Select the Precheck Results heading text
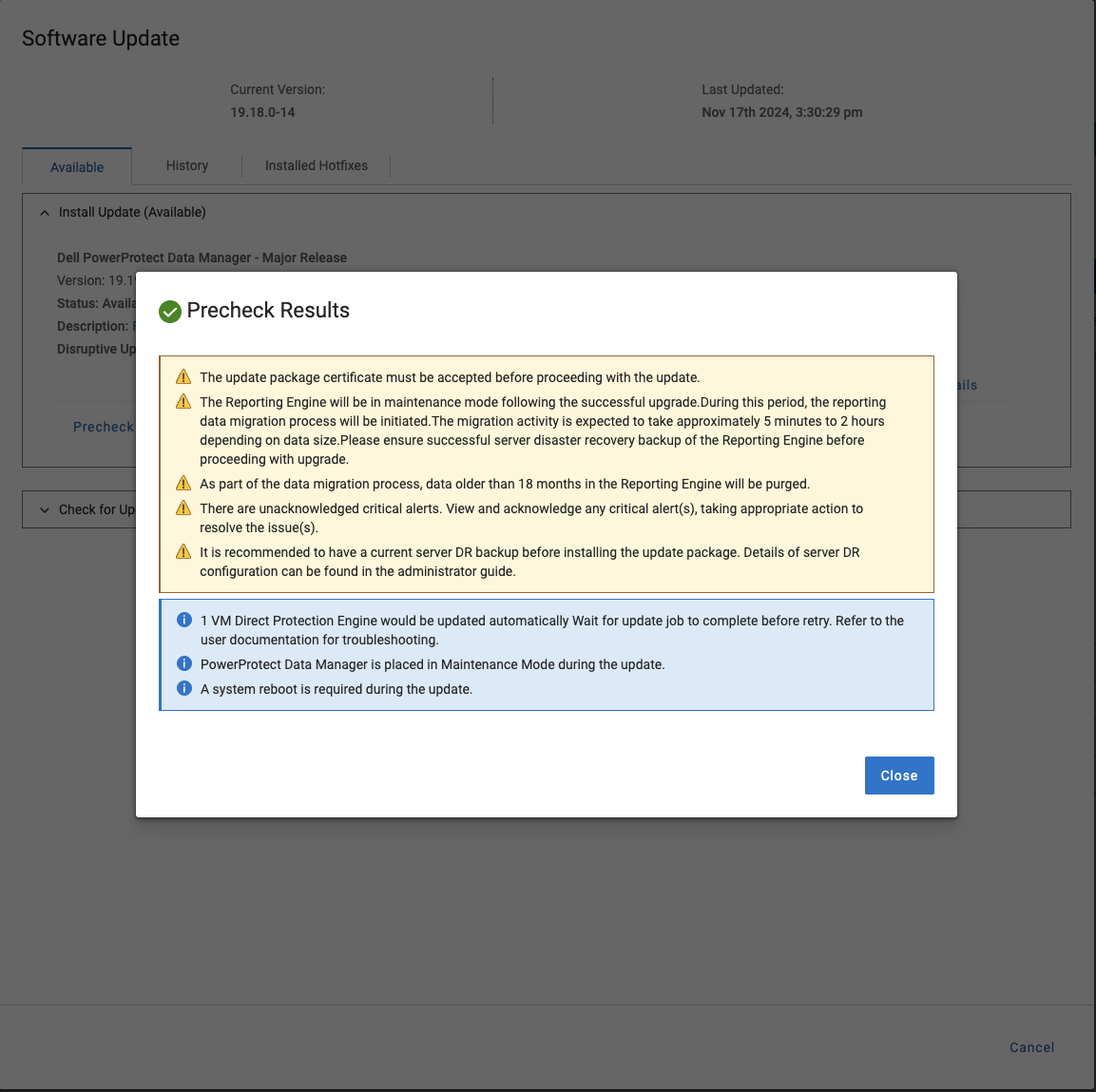The height and width of the screenshot is (1092, 1096). point(268,310)
